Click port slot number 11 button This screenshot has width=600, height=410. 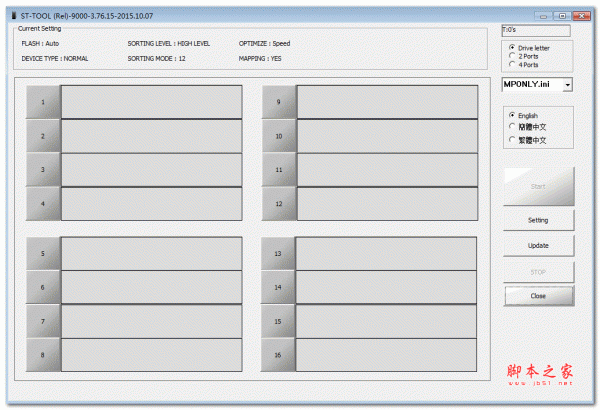(279, 170)
